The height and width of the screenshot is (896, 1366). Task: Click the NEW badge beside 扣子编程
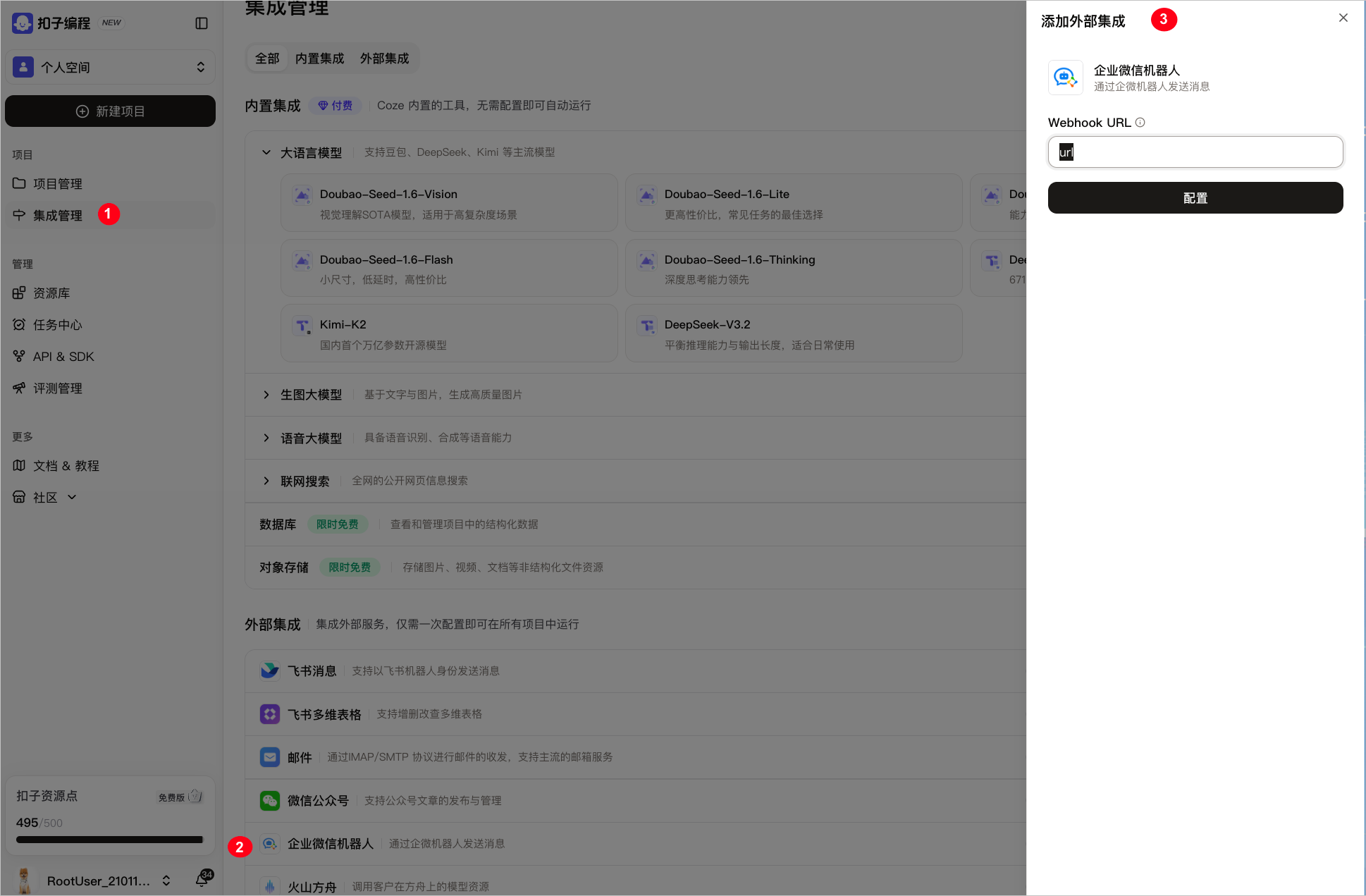tap(111, 23)
